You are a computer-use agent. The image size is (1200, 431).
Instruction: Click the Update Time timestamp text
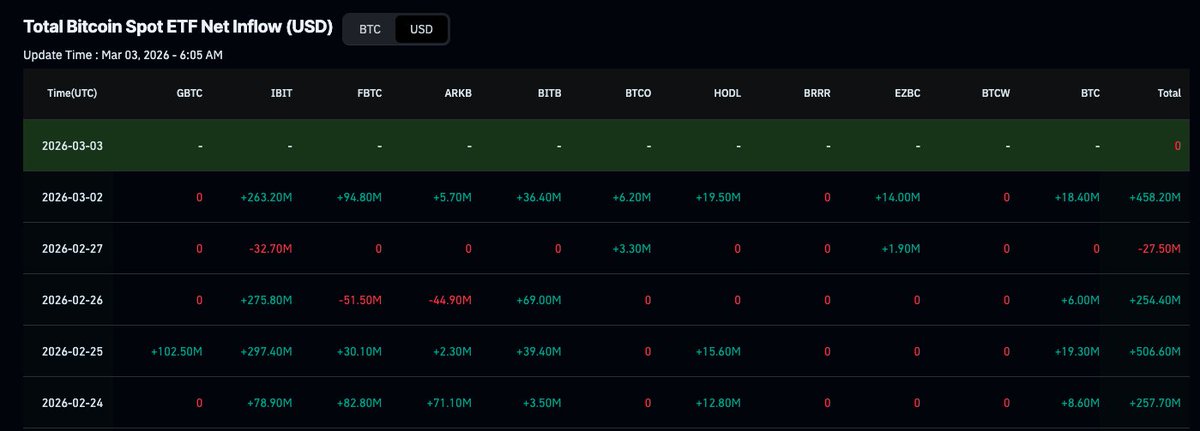[123, 54]
